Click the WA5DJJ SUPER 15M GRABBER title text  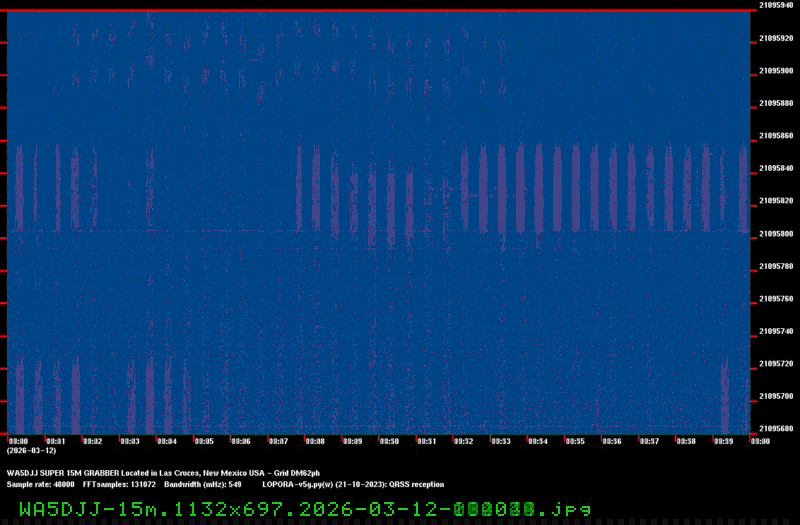pyautogui.click(x=163, y=472)
